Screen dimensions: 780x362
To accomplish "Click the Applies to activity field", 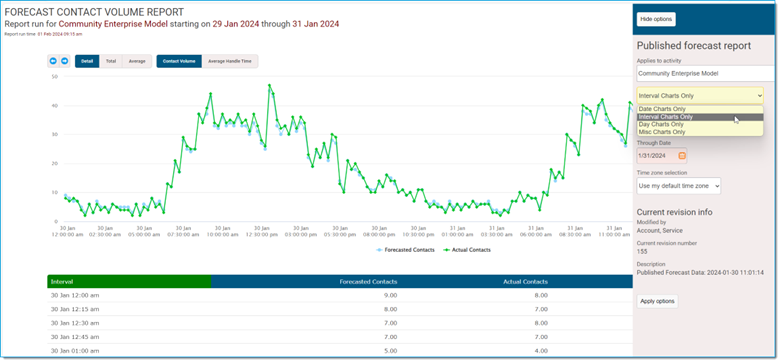I will point(705,73).
